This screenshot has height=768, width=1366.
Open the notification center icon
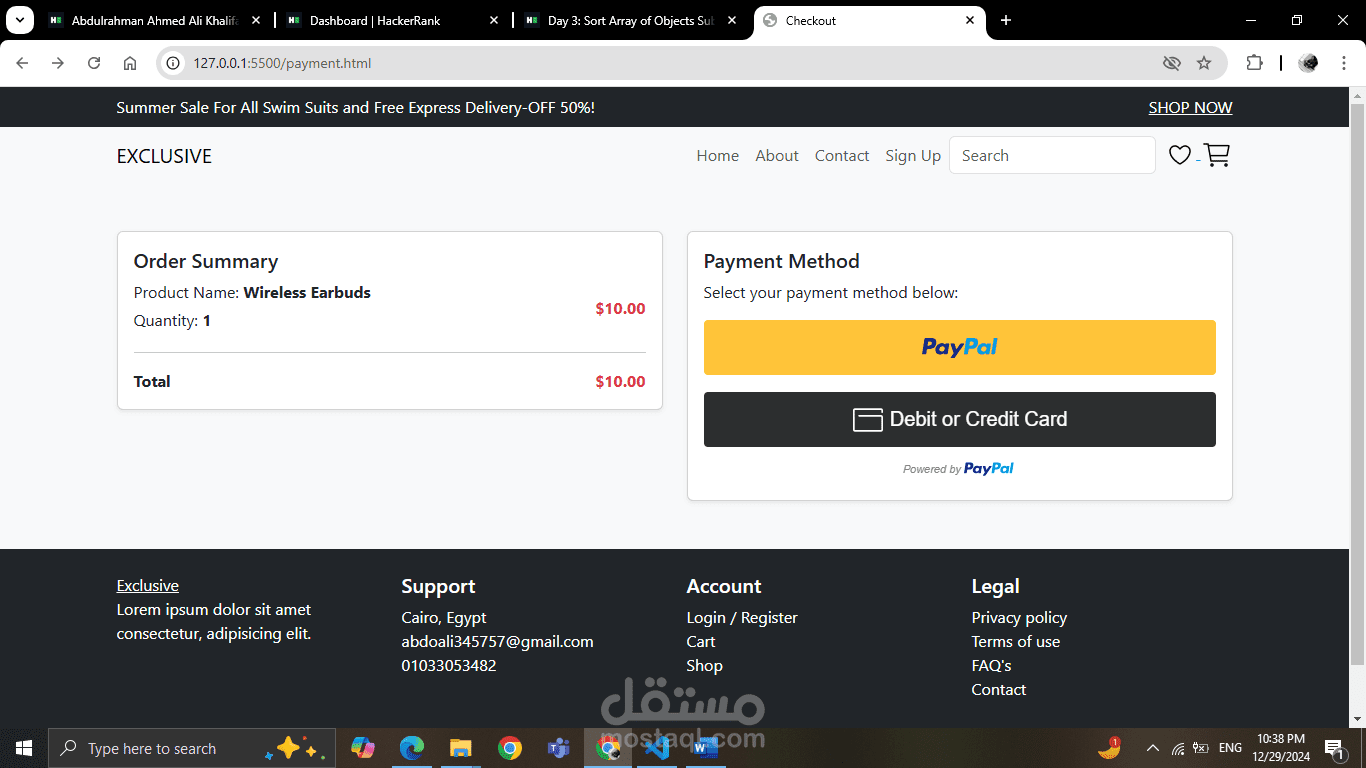[1334, 748]
